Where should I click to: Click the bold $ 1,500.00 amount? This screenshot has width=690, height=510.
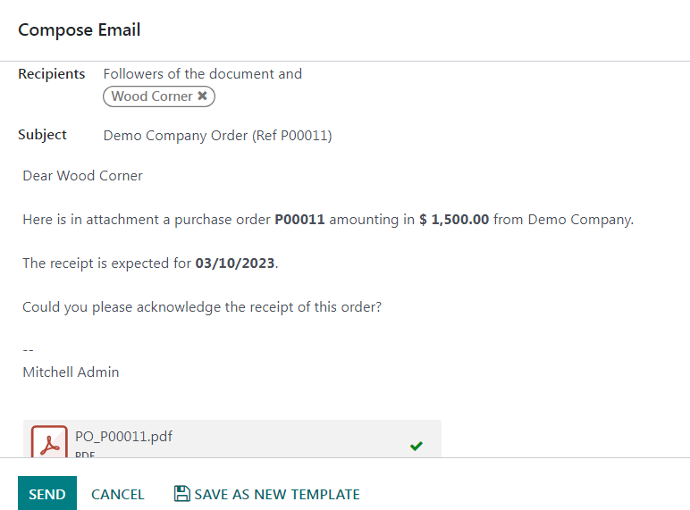click(454, 220)
